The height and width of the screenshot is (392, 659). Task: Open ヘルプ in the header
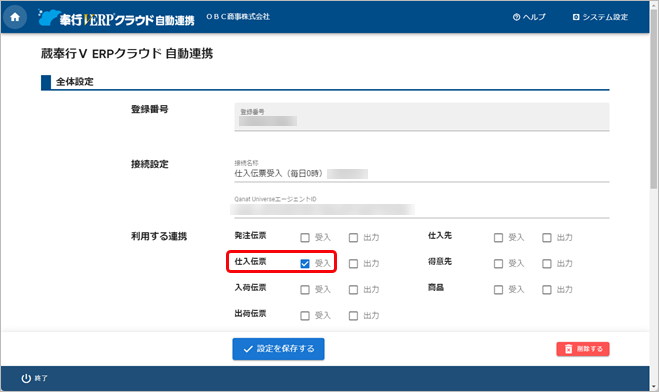click(529, 17)
